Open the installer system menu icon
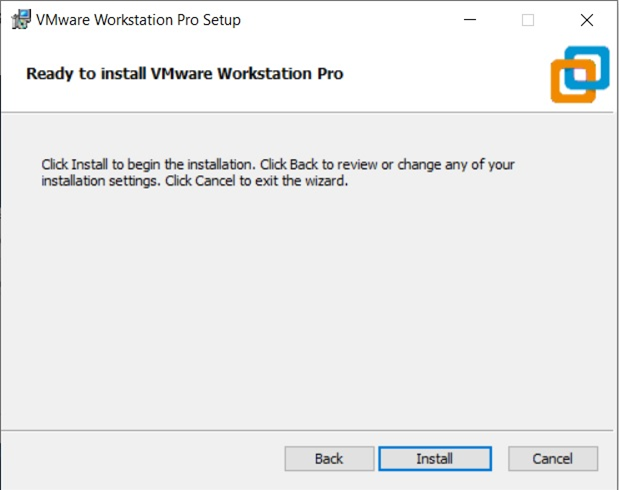Image resolution: width=621 pixels, height=494 pixels. (x=19, y=20)
